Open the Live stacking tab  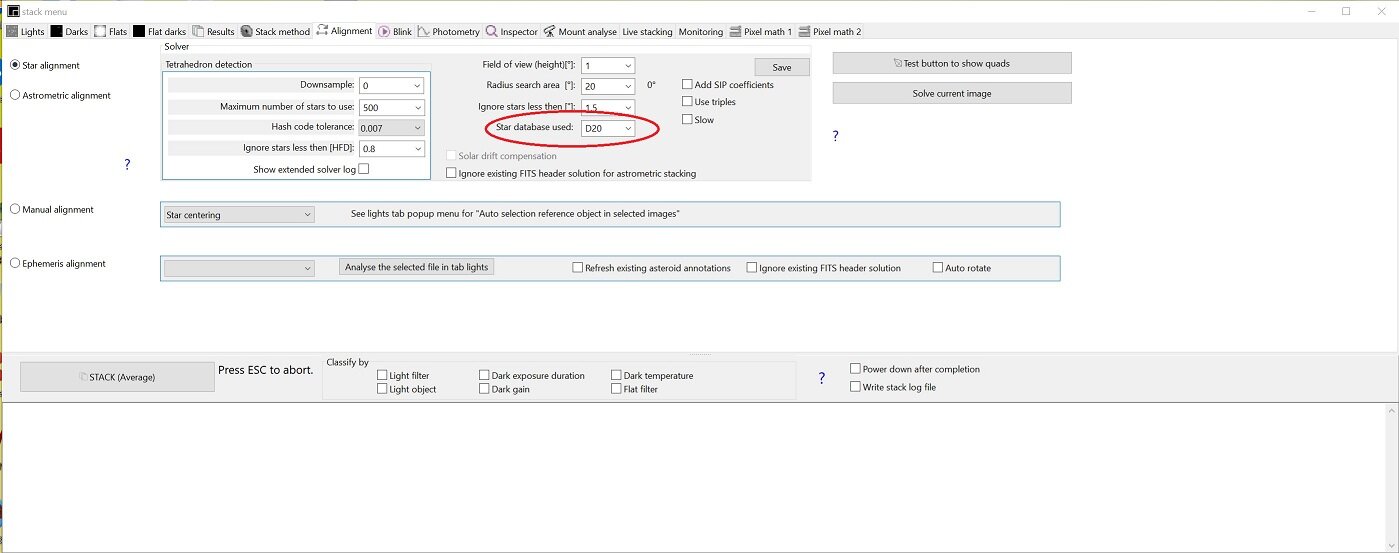click(647, 31)
